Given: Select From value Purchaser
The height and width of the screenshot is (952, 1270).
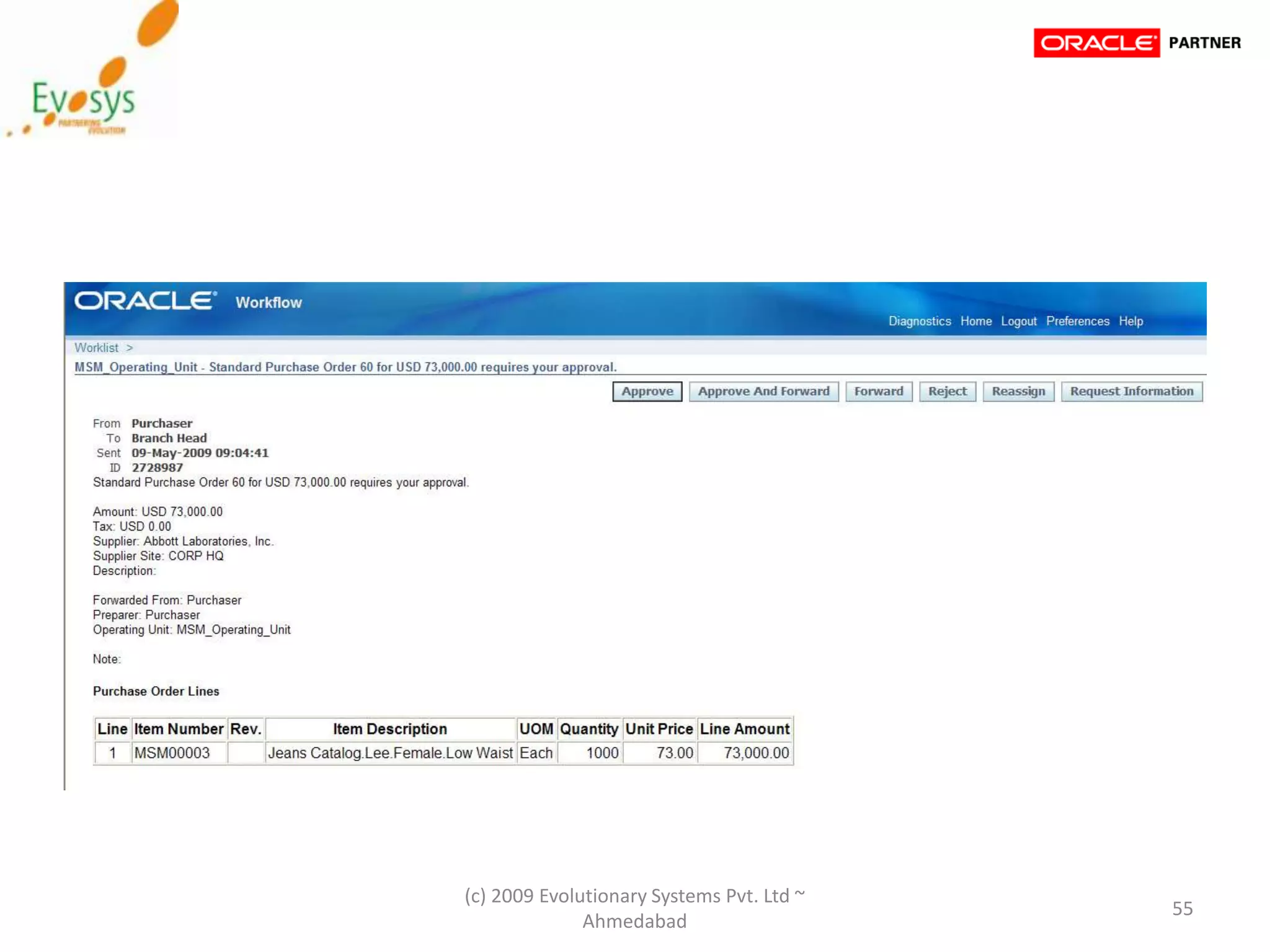Looking at the screenshot, I should click(162, 423).
